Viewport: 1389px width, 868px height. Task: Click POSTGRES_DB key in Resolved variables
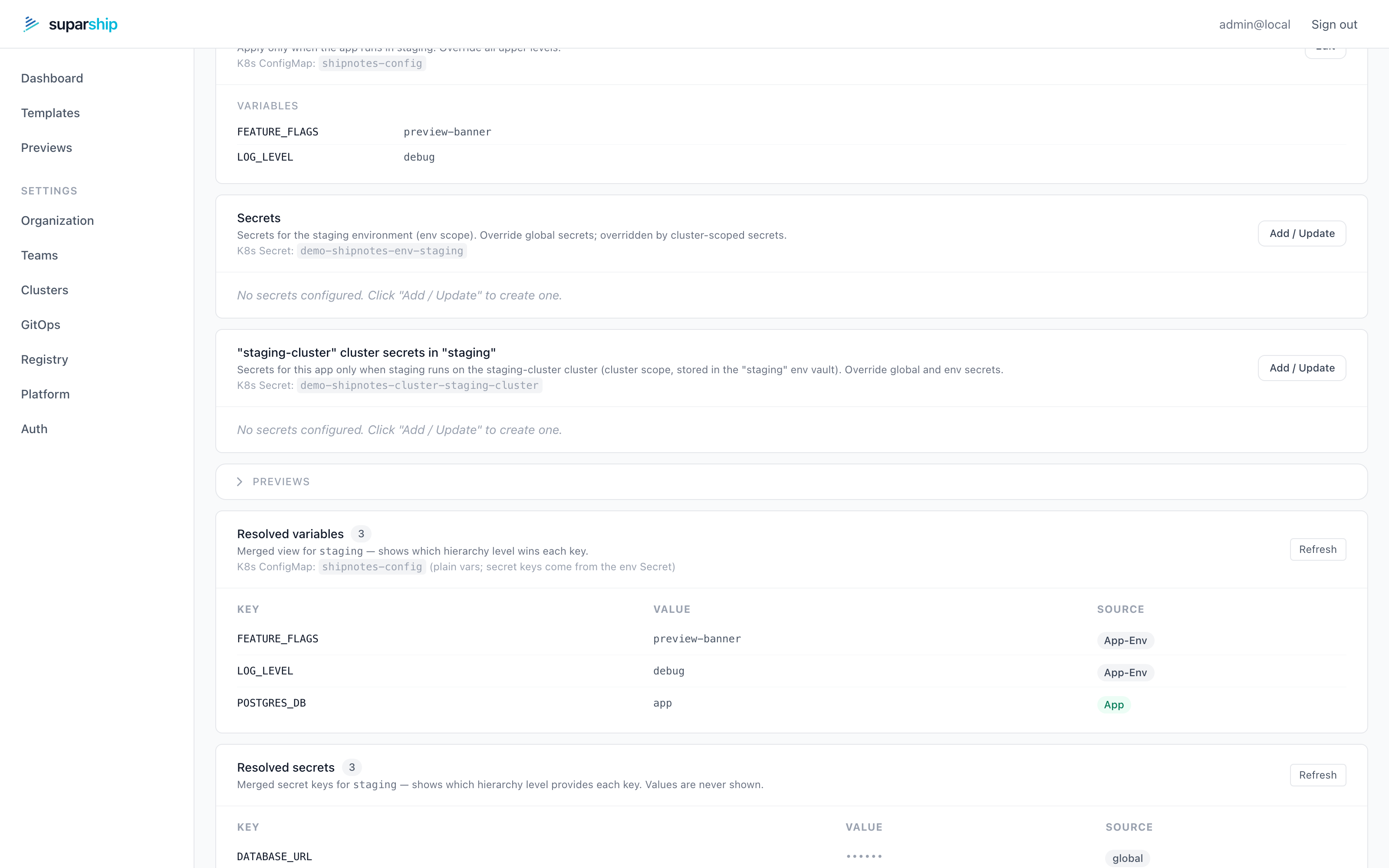pos(271,703)
